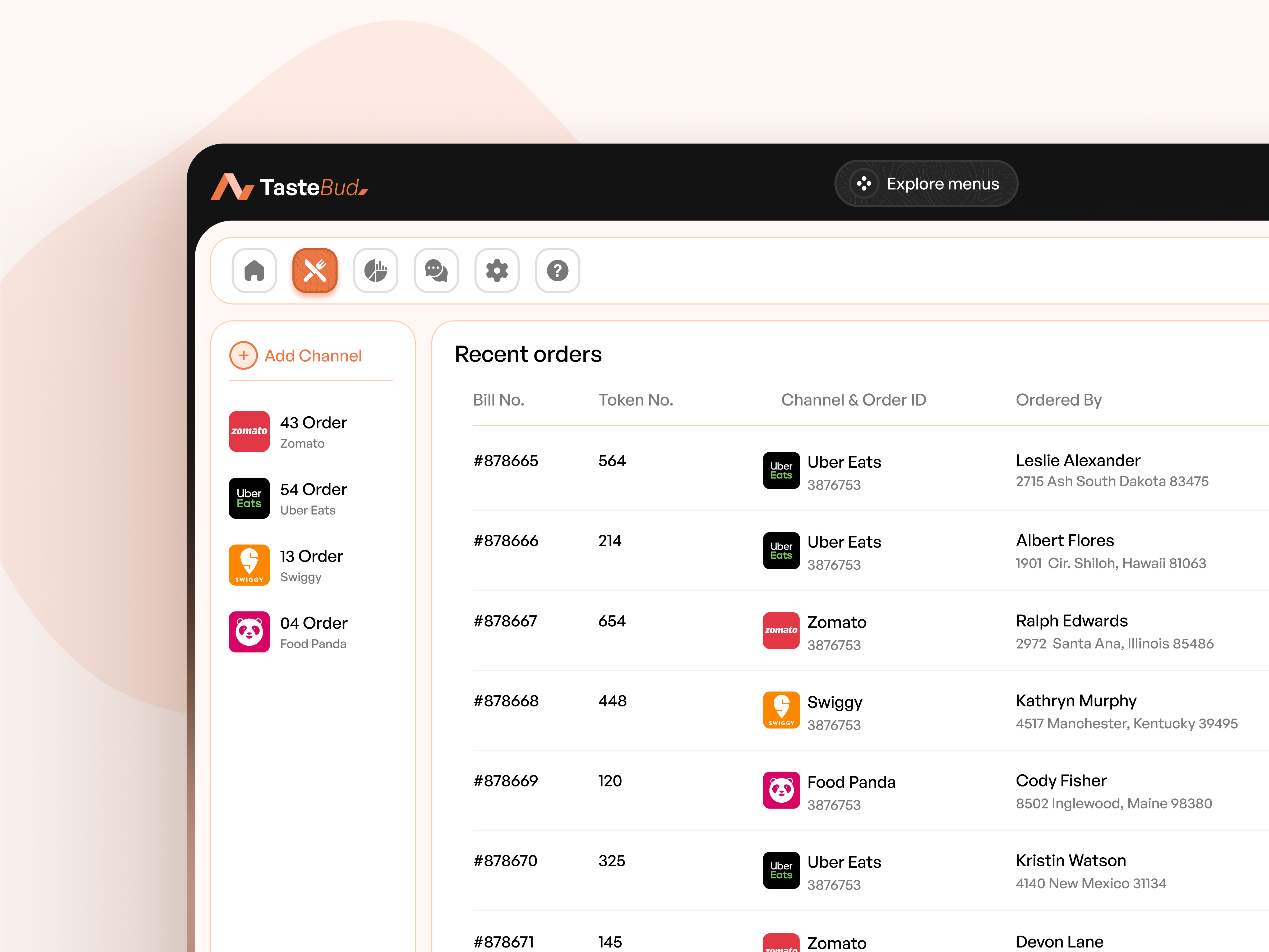The image size is (1269, 952).
Task: Click the Token No. column header
Action: click(x=635, y=400)
